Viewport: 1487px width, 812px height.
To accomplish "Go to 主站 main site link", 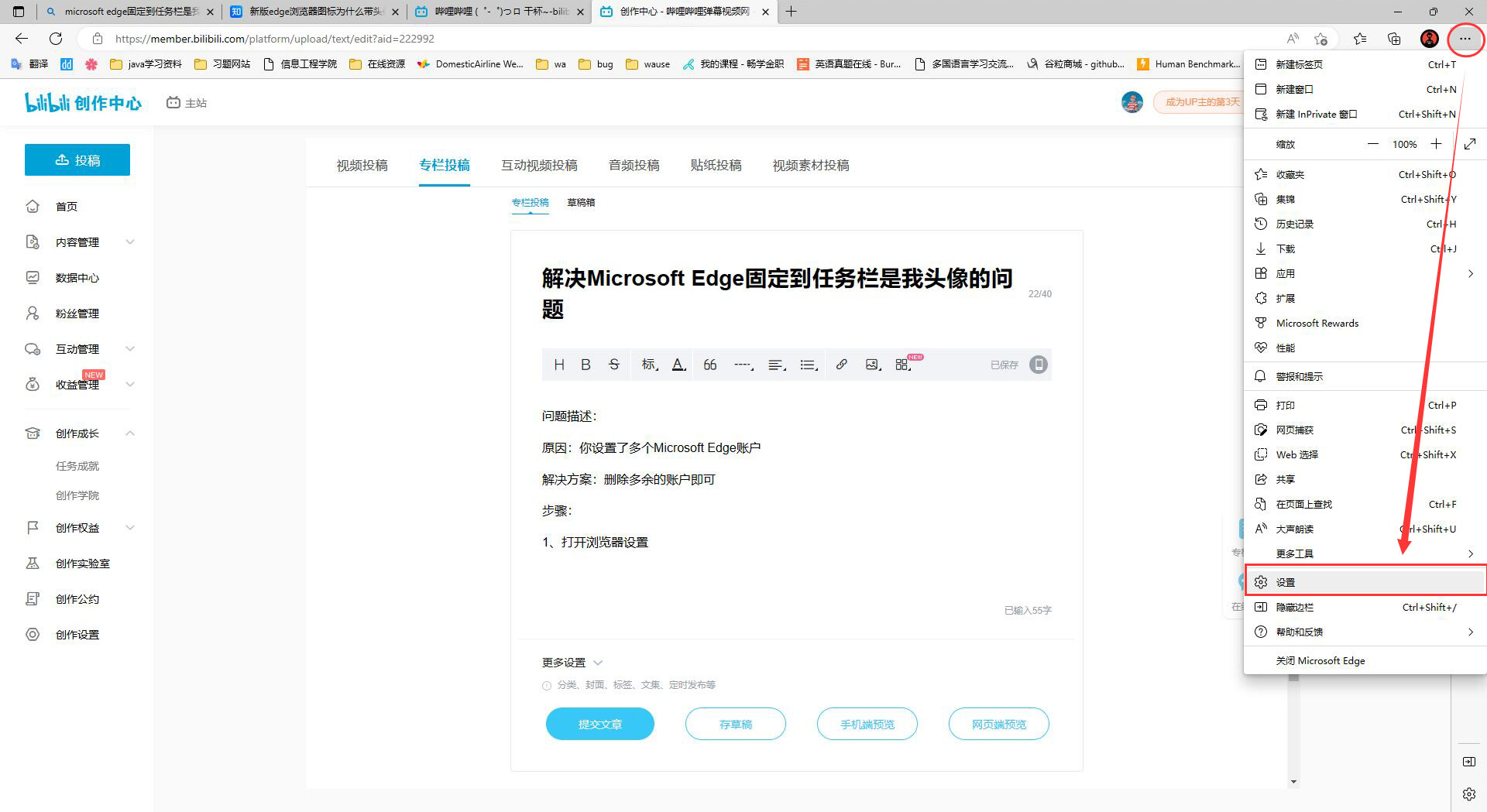I will click(187, 103).
